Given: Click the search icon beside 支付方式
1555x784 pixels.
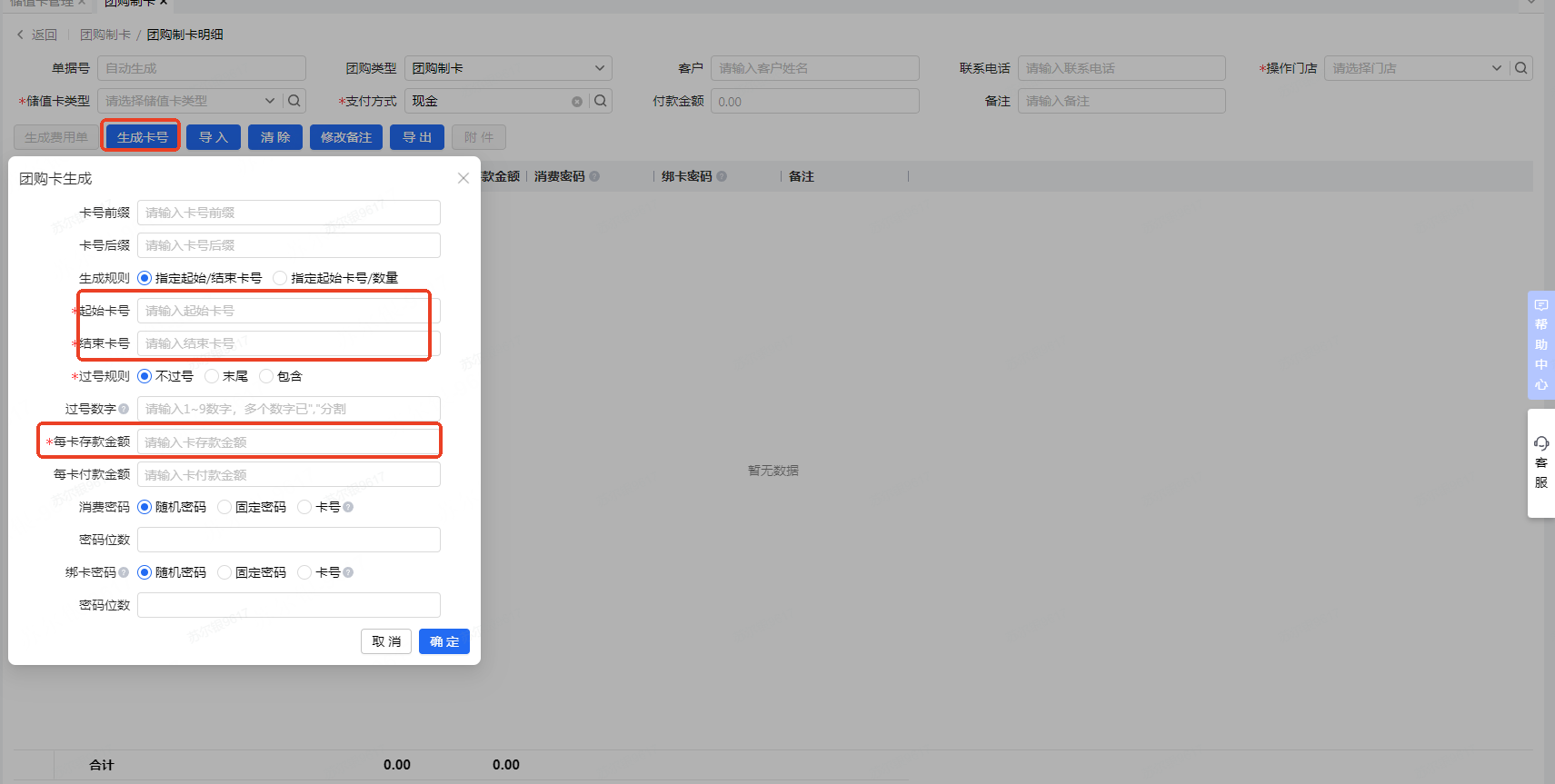Looking at the screenshot, I should pos(601,101).
